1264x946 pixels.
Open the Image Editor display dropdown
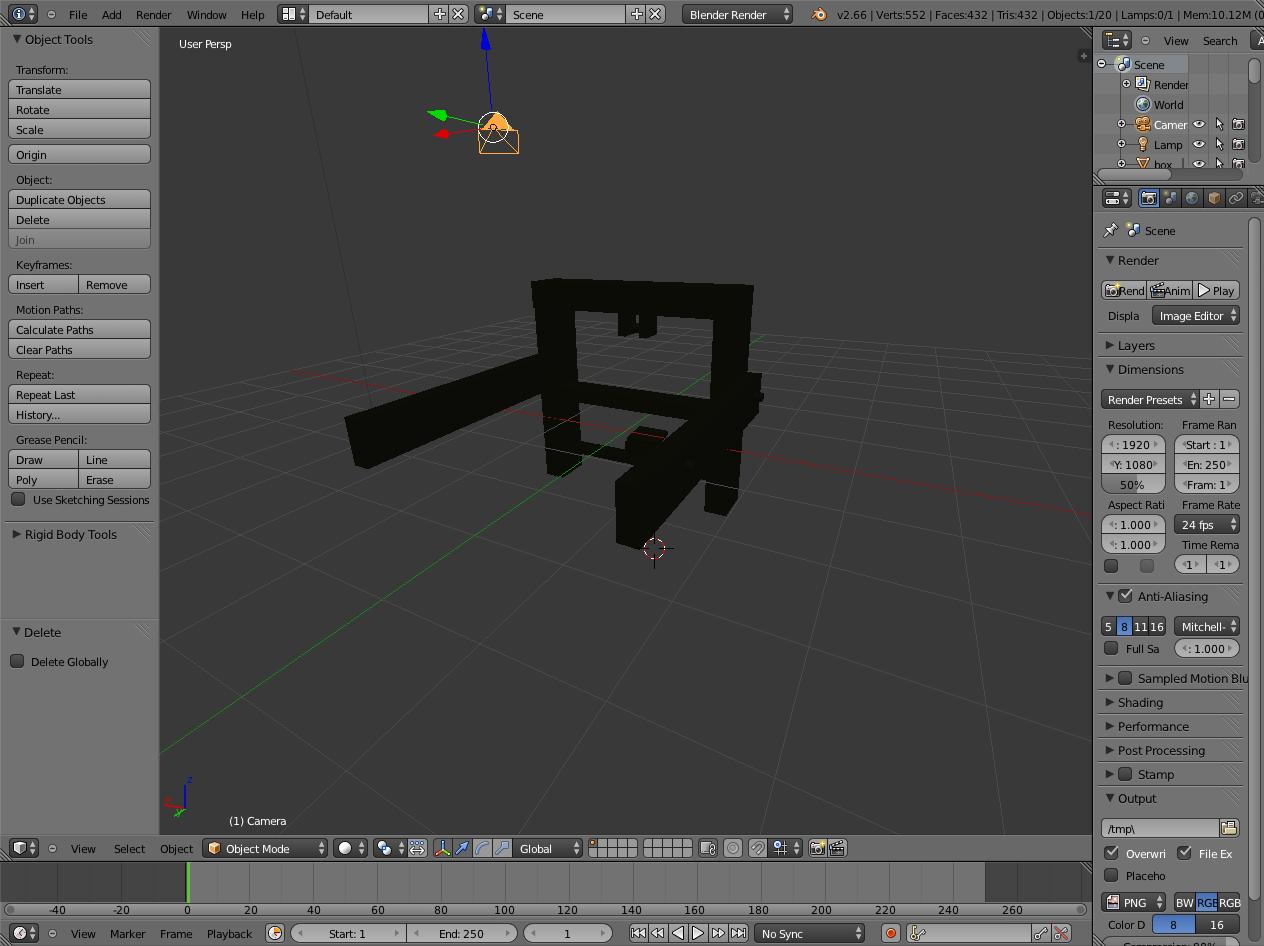point(1196,315)
